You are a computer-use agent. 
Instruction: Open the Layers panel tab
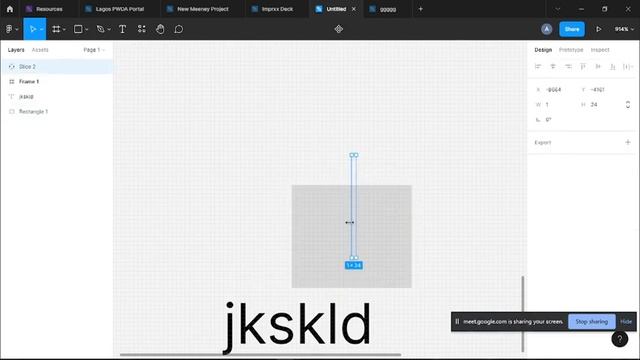pos(16,50)
